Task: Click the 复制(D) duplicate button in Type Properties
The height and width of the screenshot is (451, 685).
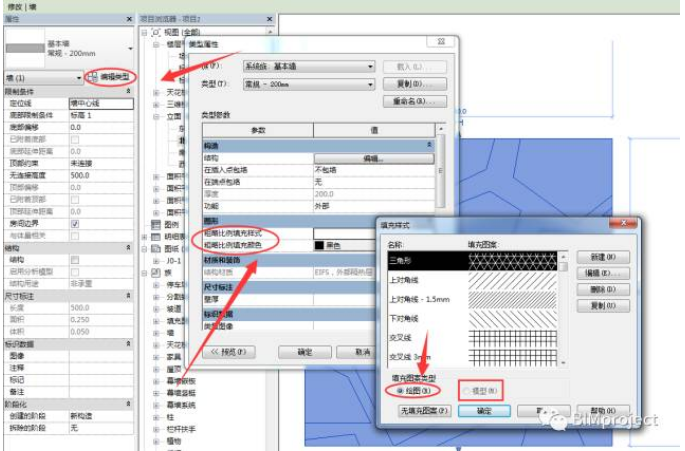Action: point(415,83)
